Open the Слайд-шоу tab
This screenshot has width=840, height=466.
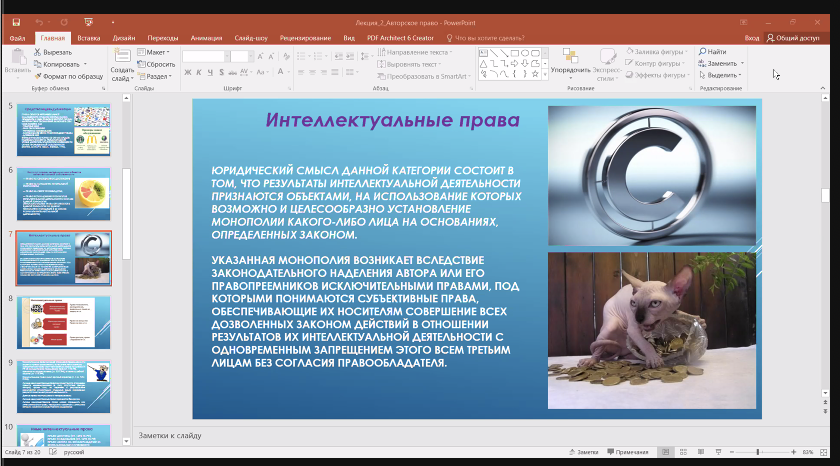pos(251,38)
